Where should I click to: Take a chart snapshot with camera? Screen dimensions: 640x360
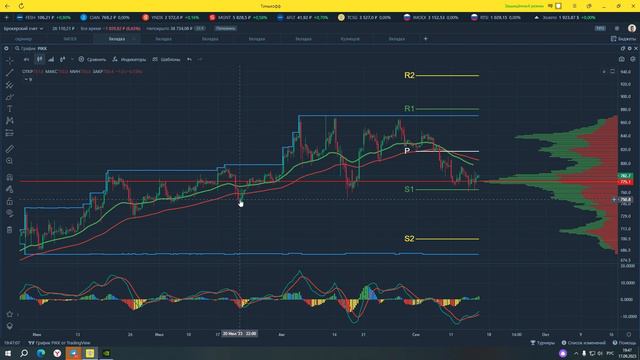click(622, 60)
